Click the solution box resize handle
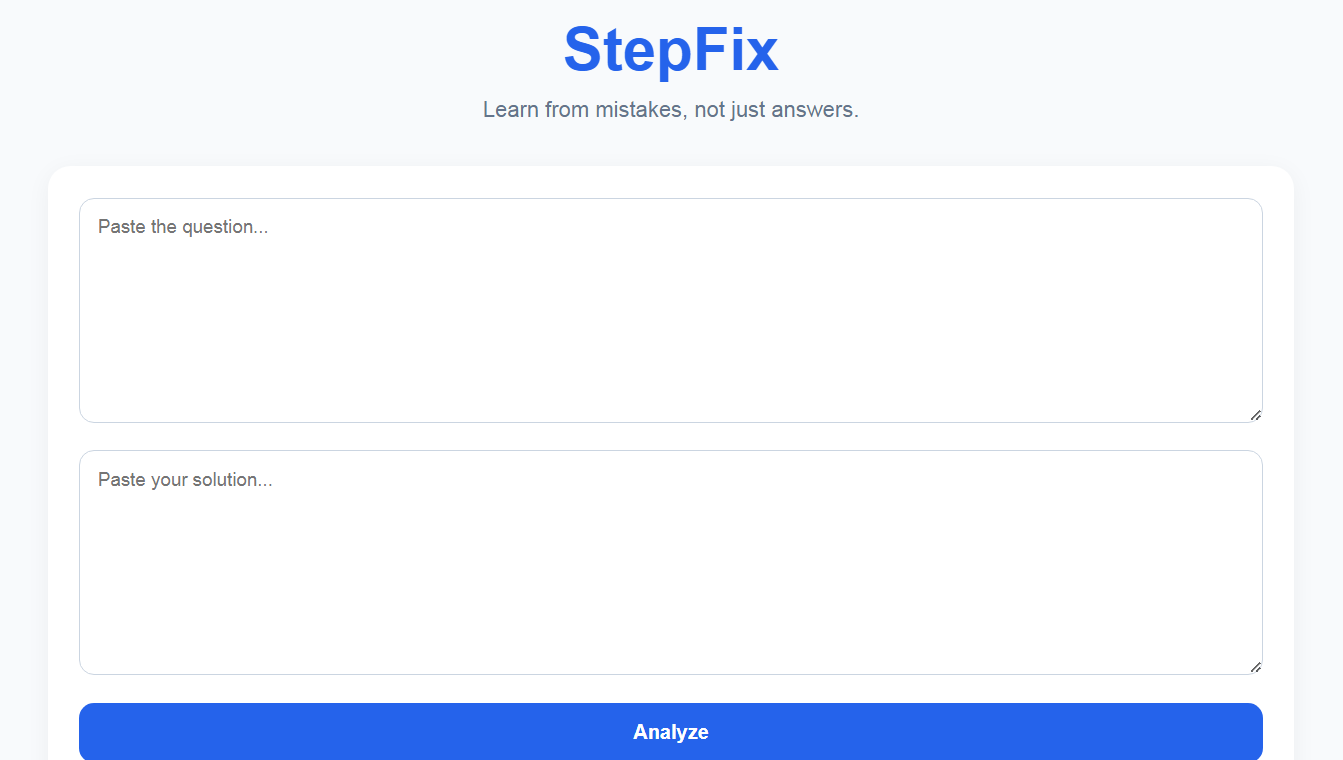The width and height of the screenshot is (1343, 760). (x=1255, y=667)
